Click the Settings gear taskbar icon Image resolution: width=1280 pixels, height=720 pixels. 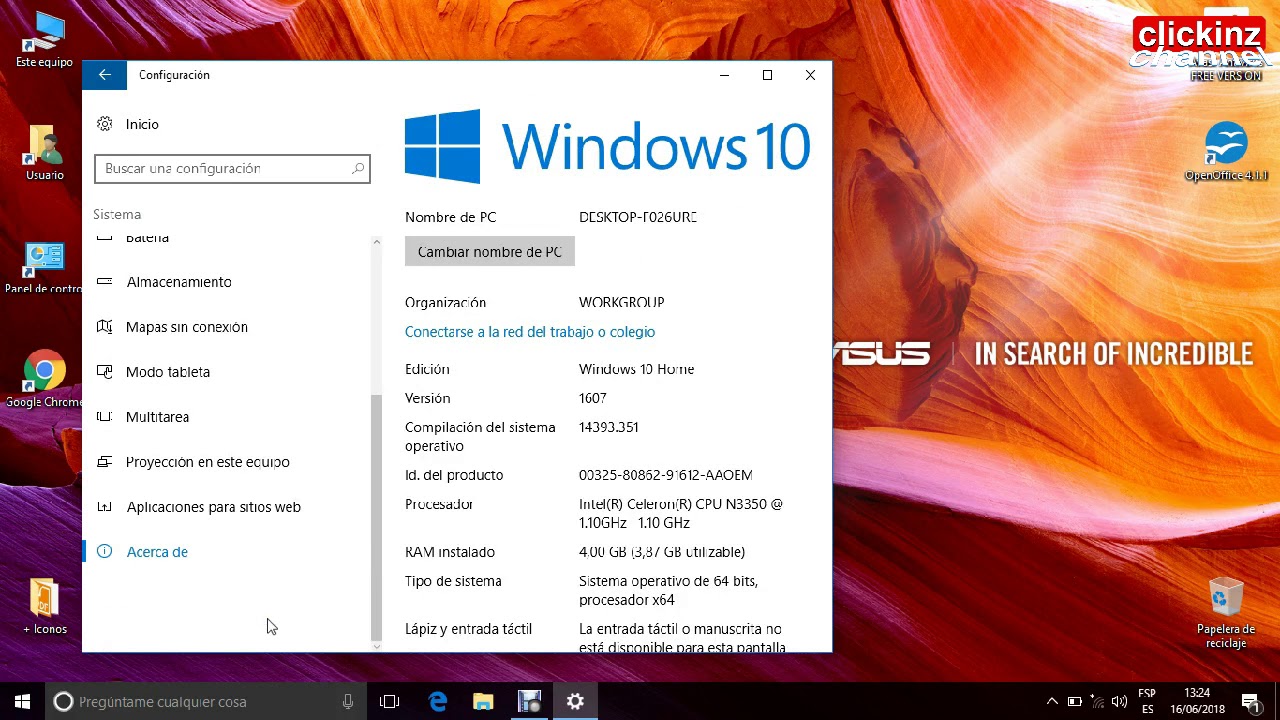point(575,702)
